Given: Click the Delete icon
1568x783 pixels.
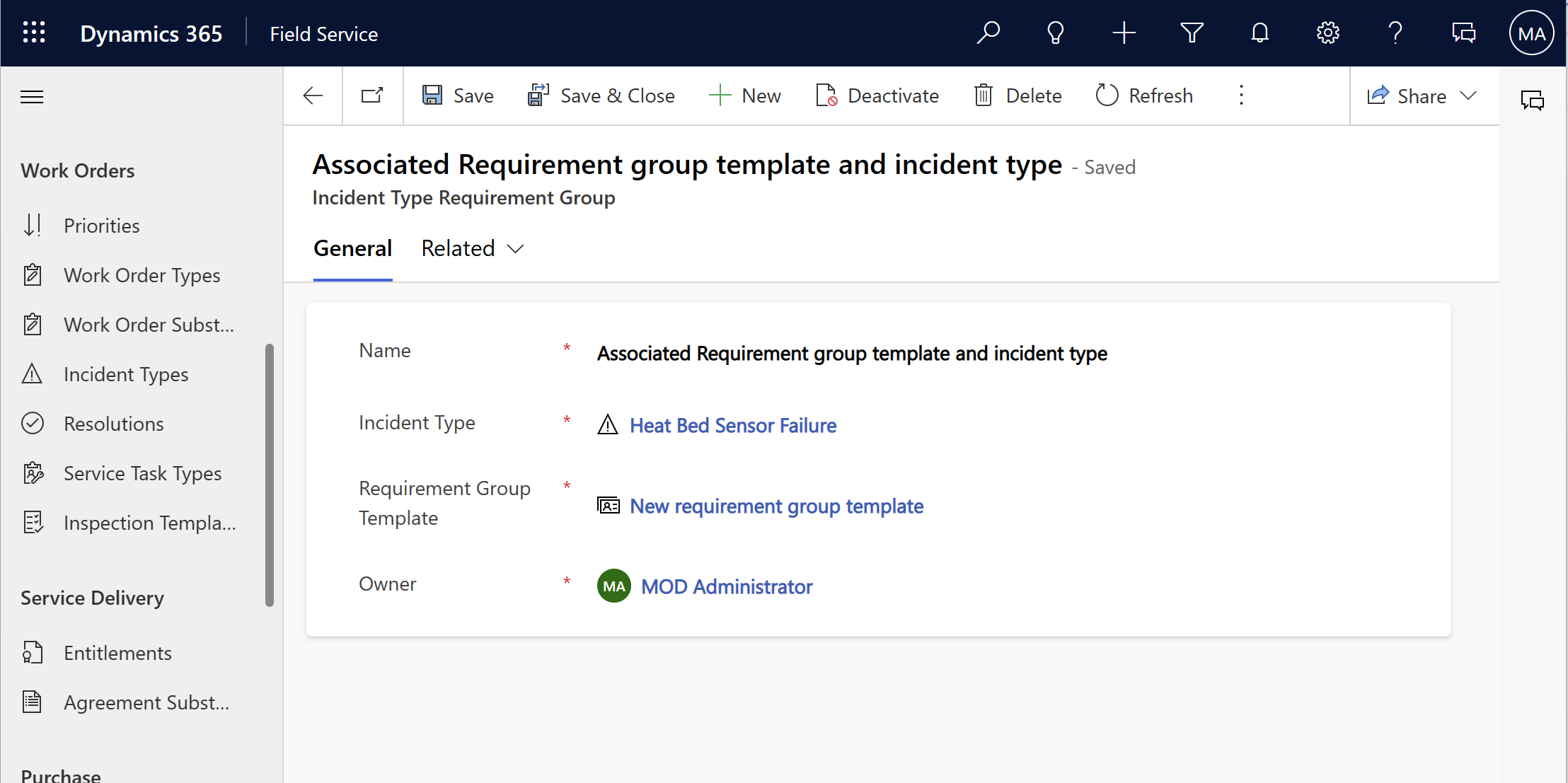Looking at the screenshot, I should 984,96.
